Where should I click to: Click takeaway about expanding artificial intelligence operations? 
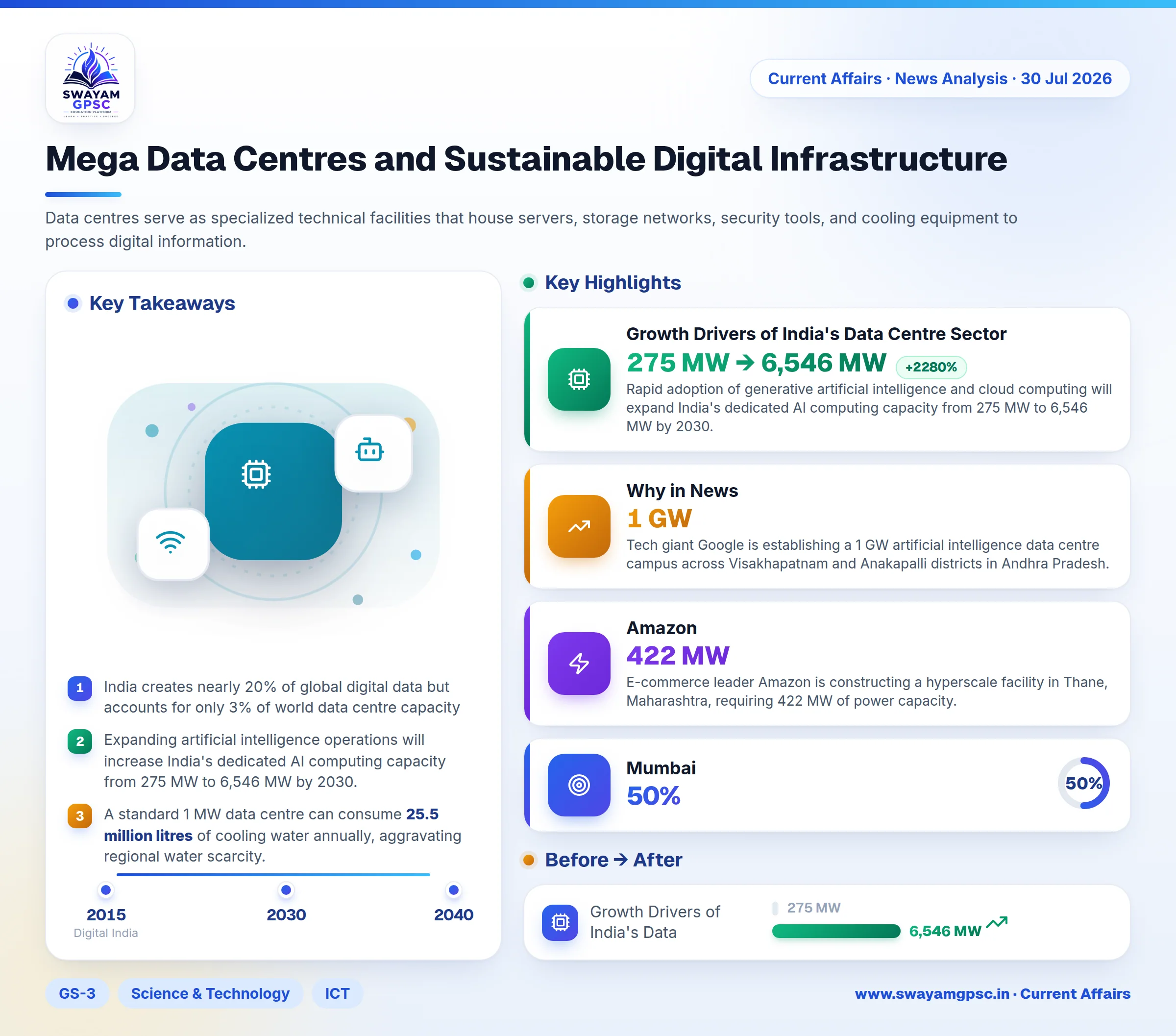point(274,761)
